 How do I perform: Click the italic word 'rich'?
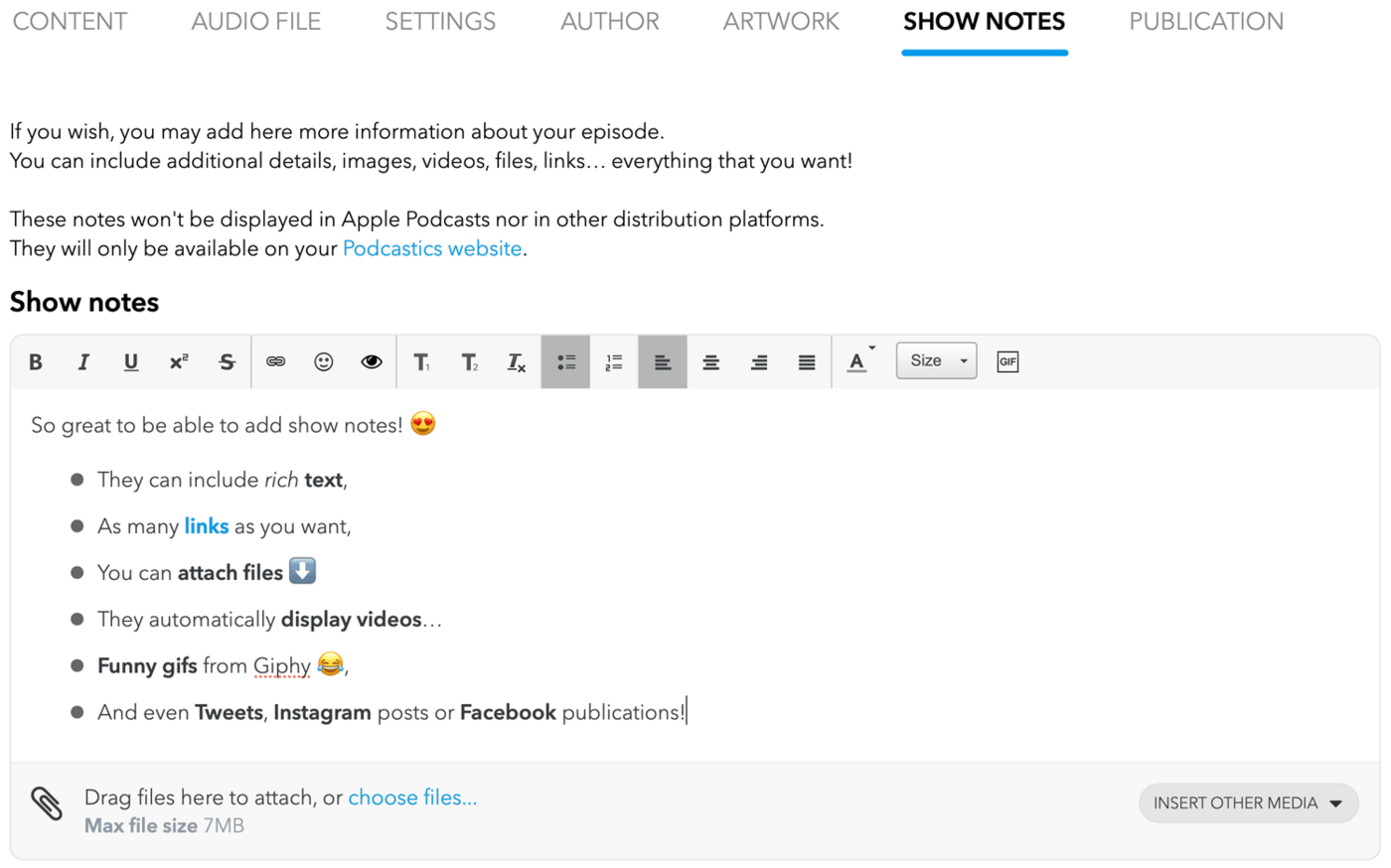pos(281,480)
